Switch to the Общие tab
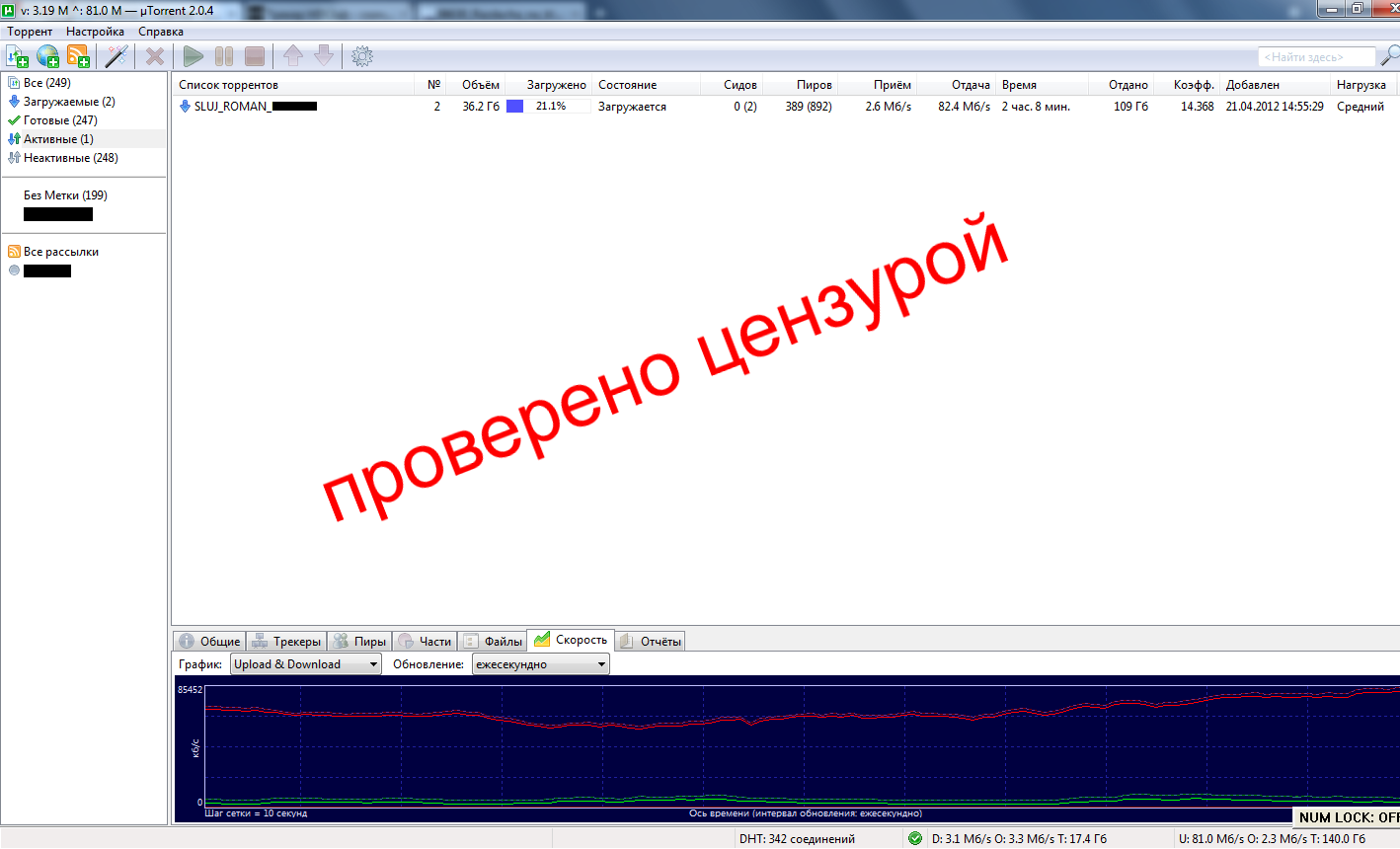 [x=209, y=642]
